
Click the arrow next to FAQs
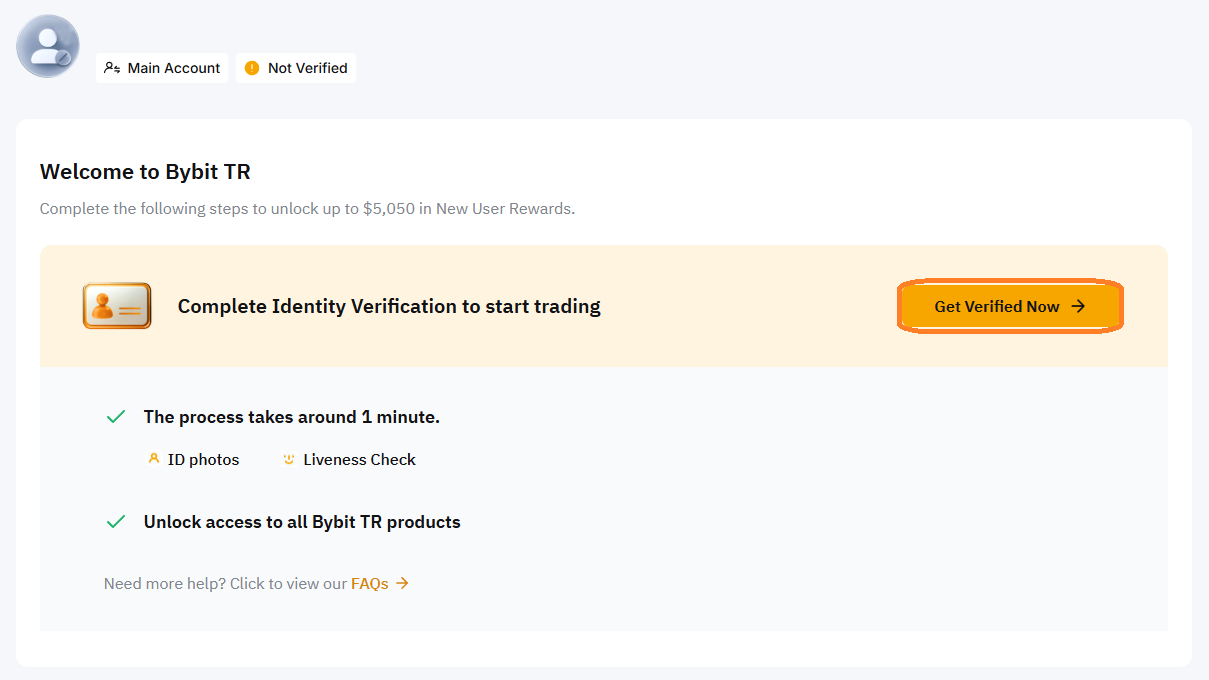click(402, 583)
